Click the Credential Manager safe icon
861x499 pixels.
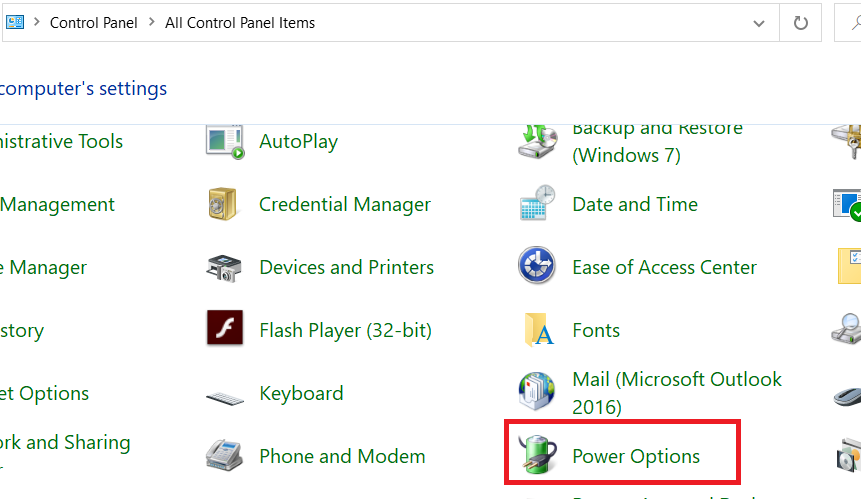pyautogui.click(x=225, y=204)
